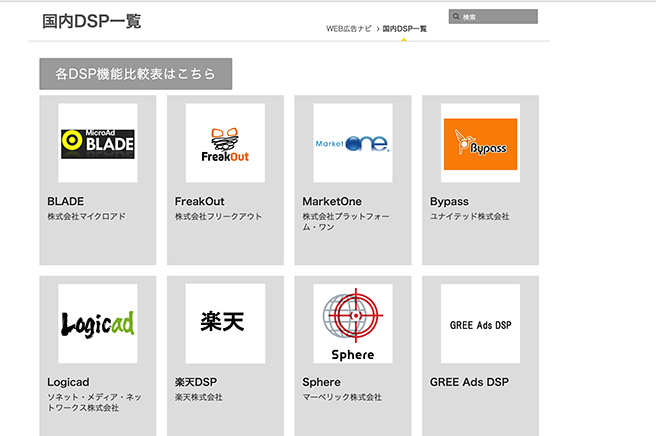Screen dimensions: 656x436
Task: Open the Sphere title link
Action: pyautogui.click(x=321, y=382)
